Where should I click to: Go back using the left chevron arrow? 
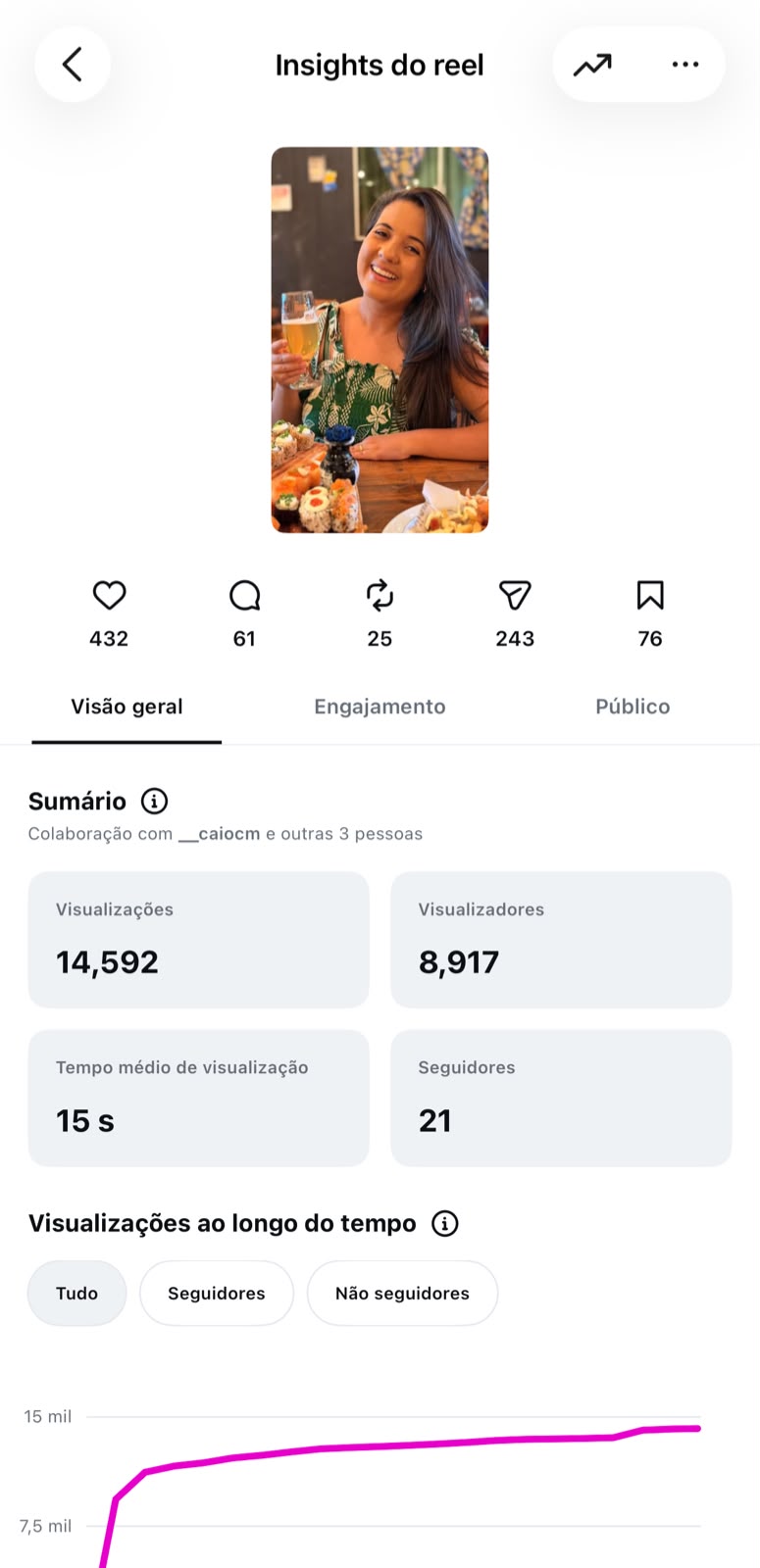click(72, 65)
